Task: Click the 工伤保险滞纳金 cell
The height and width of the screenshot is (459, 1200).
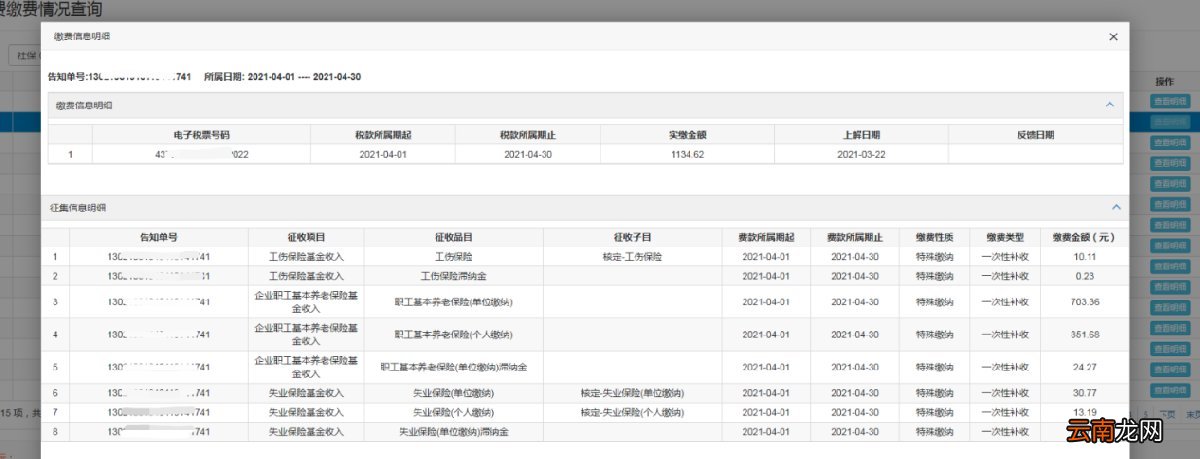Action: [453, 275]
